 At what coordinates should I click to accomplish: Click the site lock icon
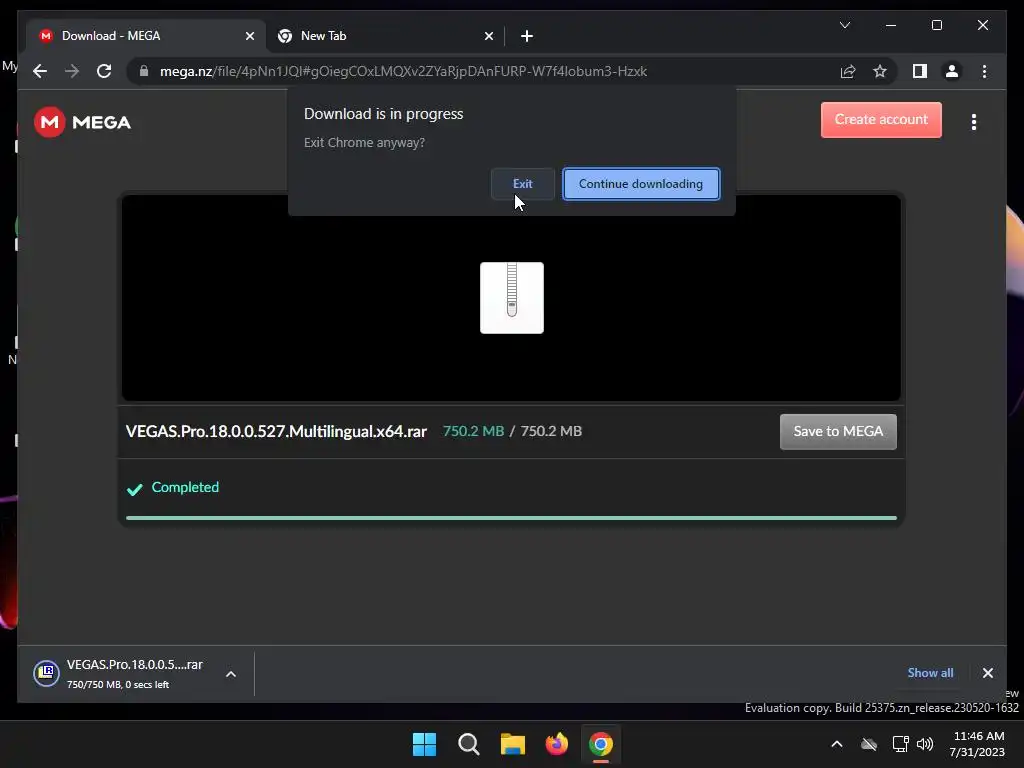[x=144, y=71]
